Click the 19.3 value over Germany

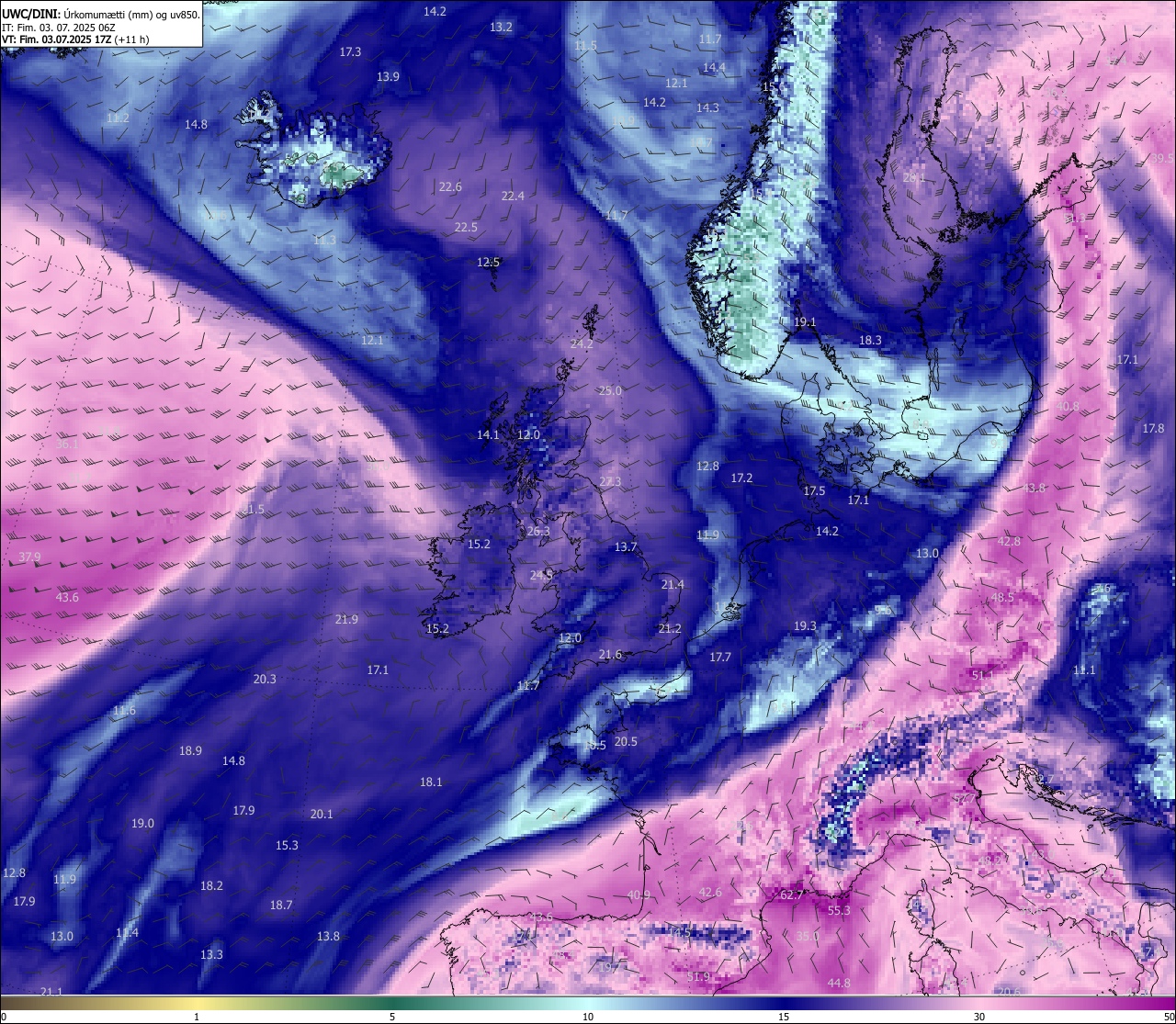805,626
